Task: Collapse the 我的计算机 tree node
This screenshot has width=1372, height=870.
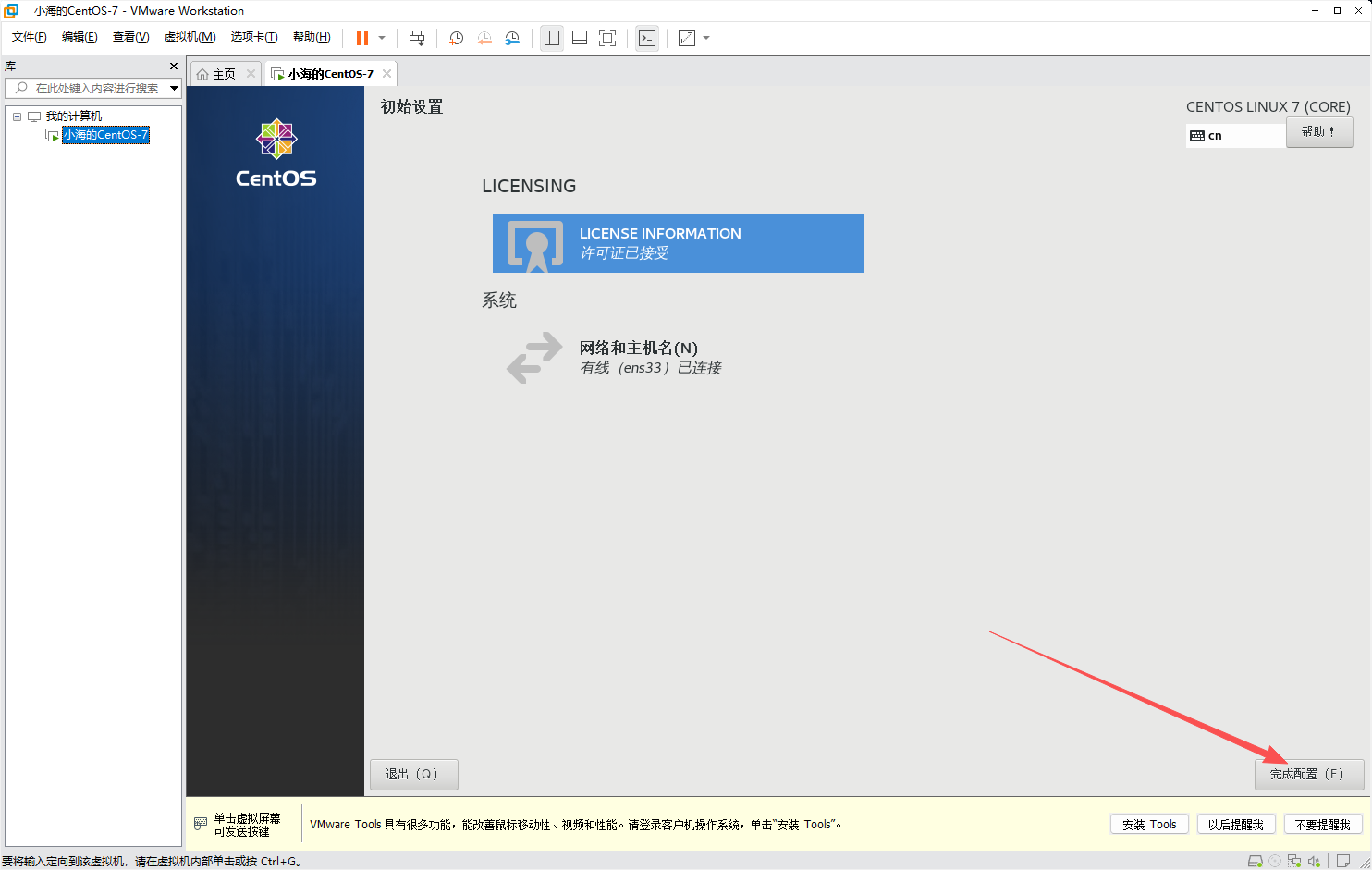Action: pos(17,116)
